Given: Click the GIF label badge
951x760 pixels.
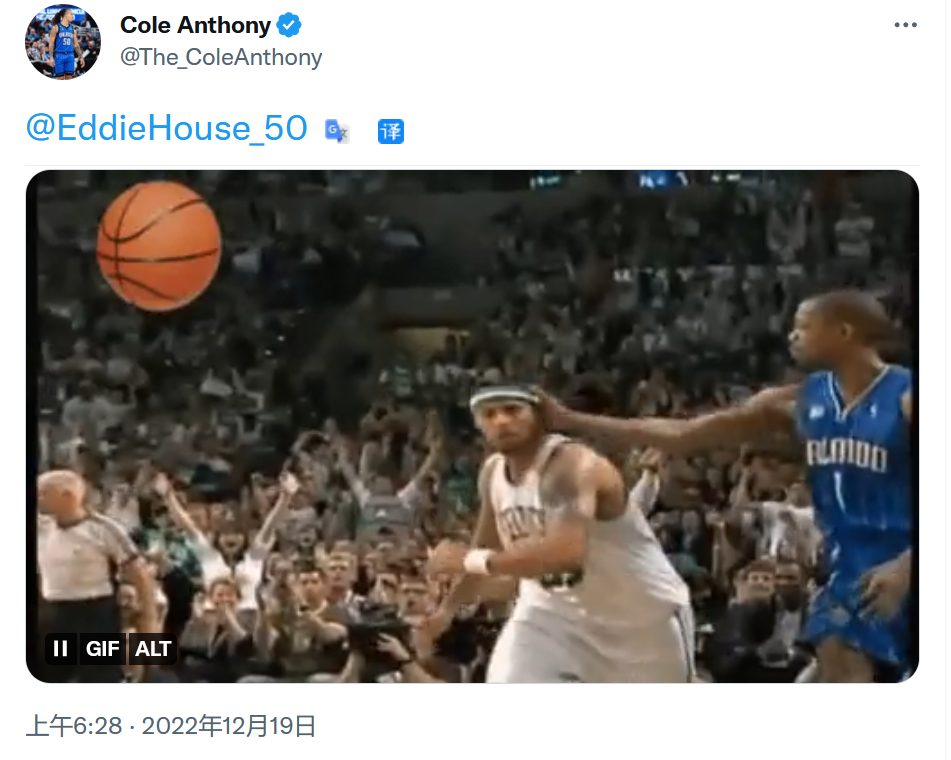Looking at the screenshot, I should (x=102, y=648).
